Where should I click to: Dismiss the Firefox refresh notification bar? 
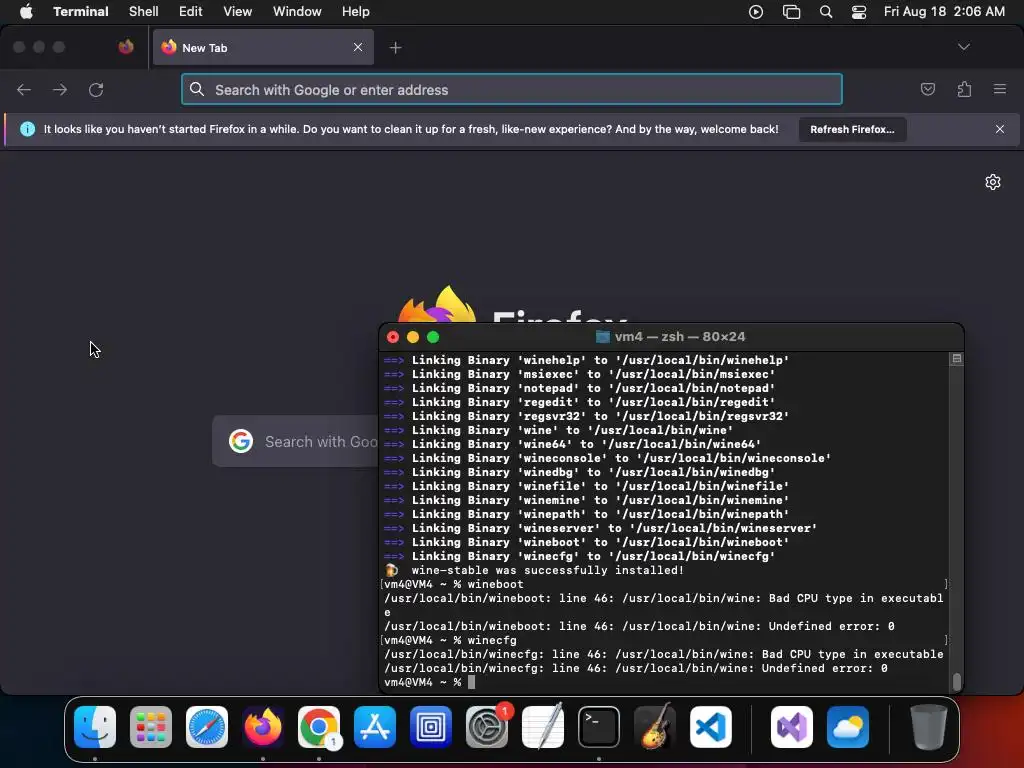point(1000,129)
